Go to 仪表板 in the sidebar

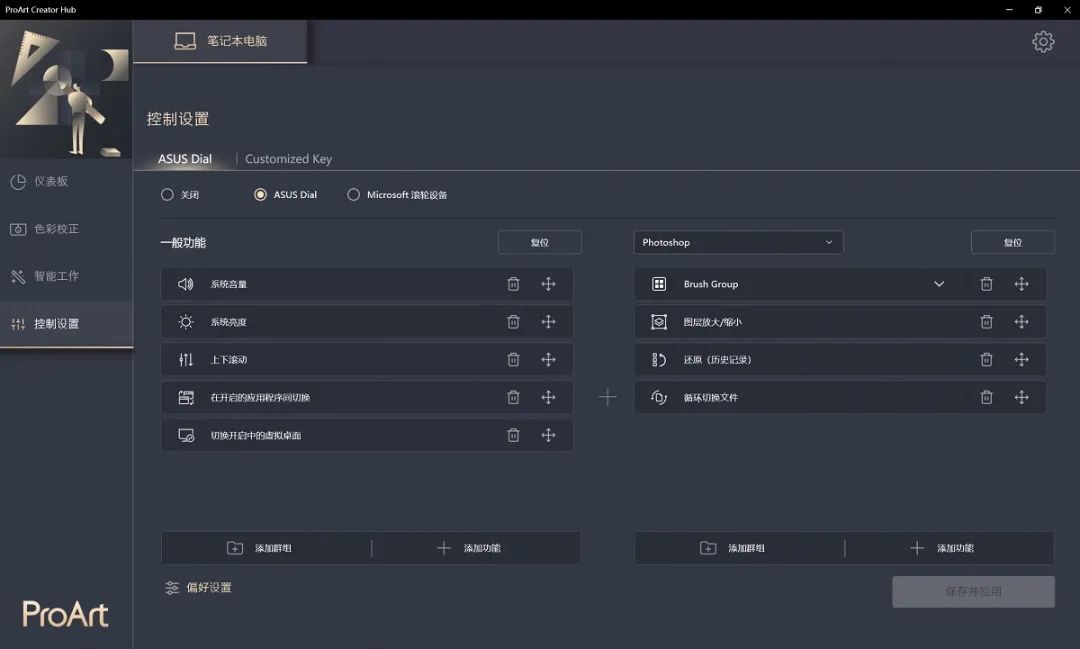coord(66,181)
